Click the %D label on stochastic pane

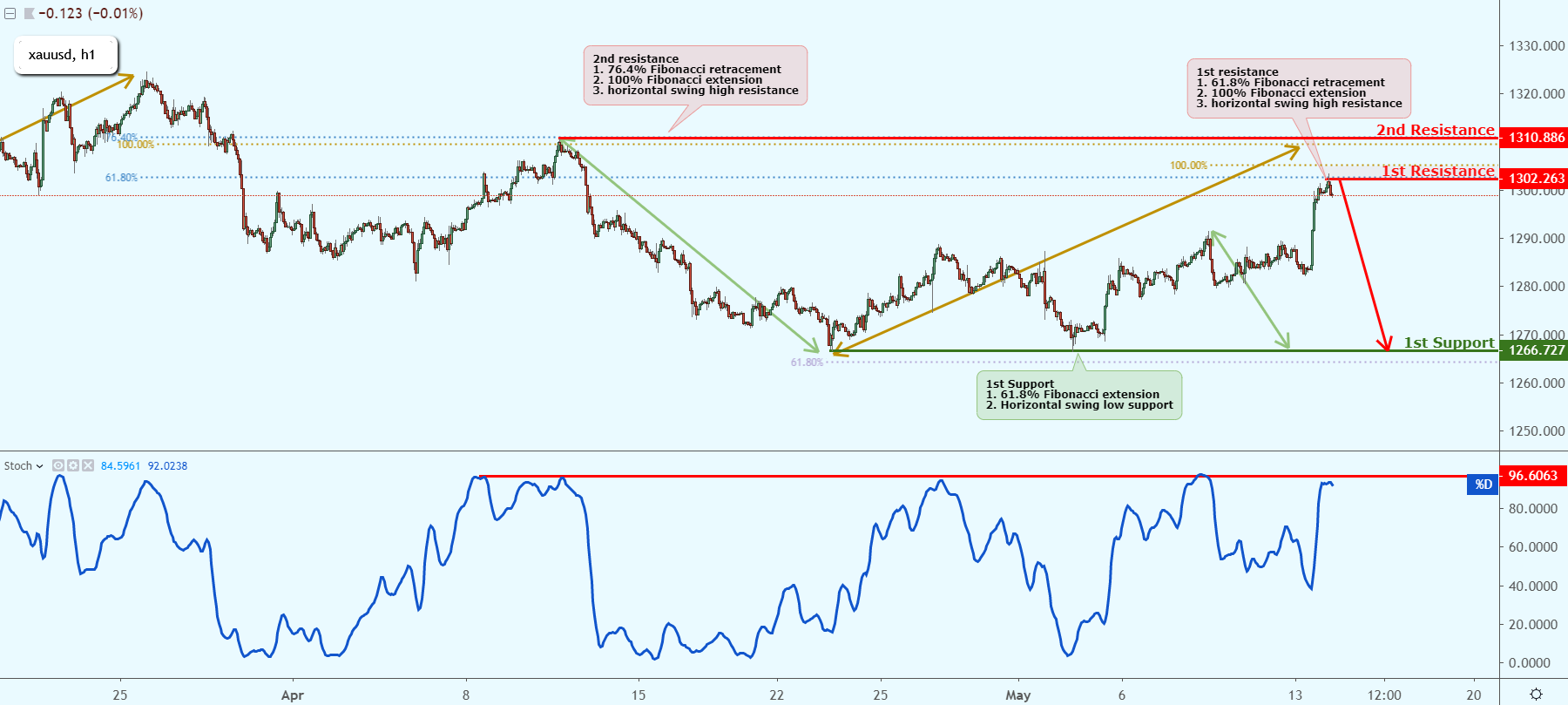tap(1483, 485)
